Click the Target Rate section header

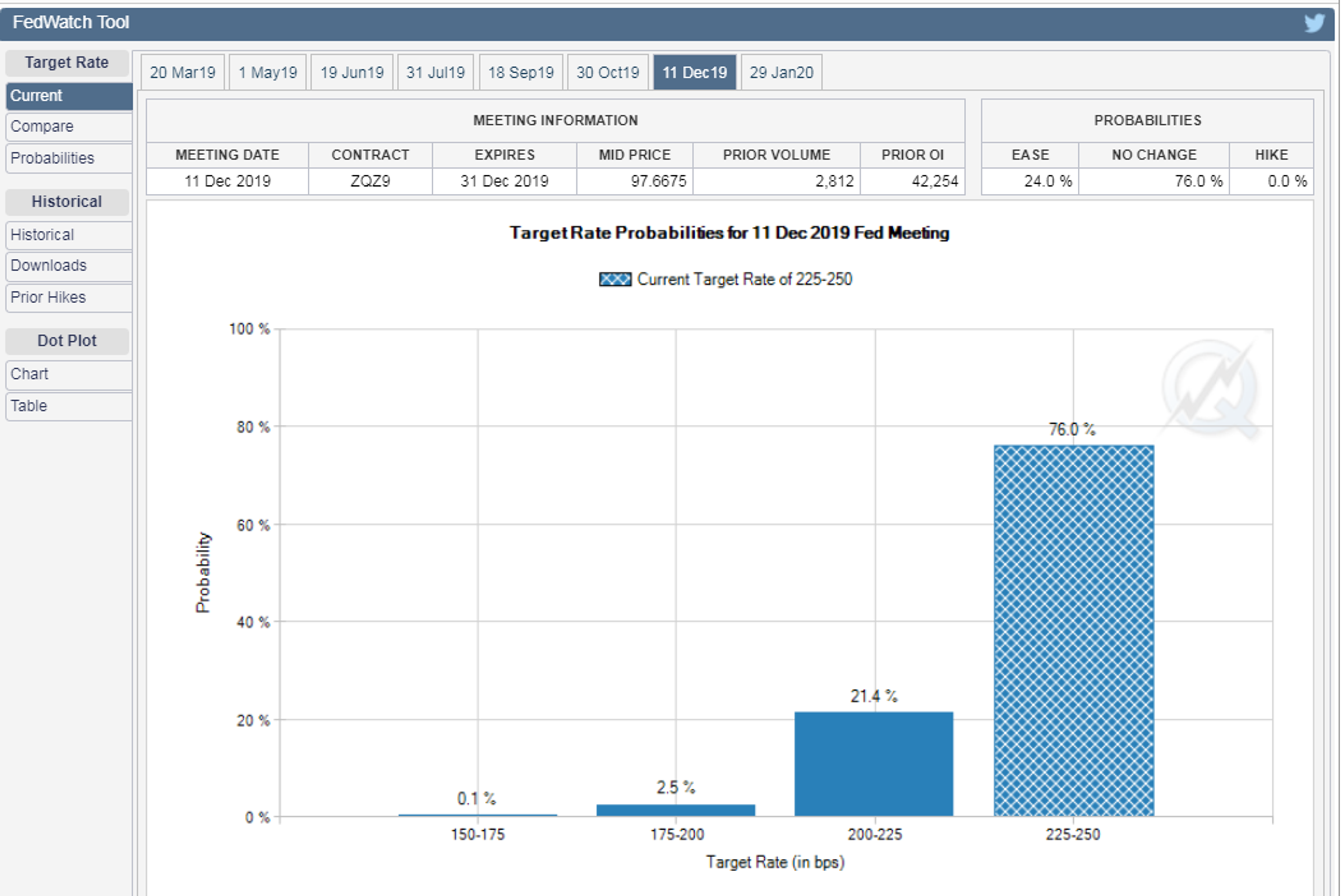point(67,63)
